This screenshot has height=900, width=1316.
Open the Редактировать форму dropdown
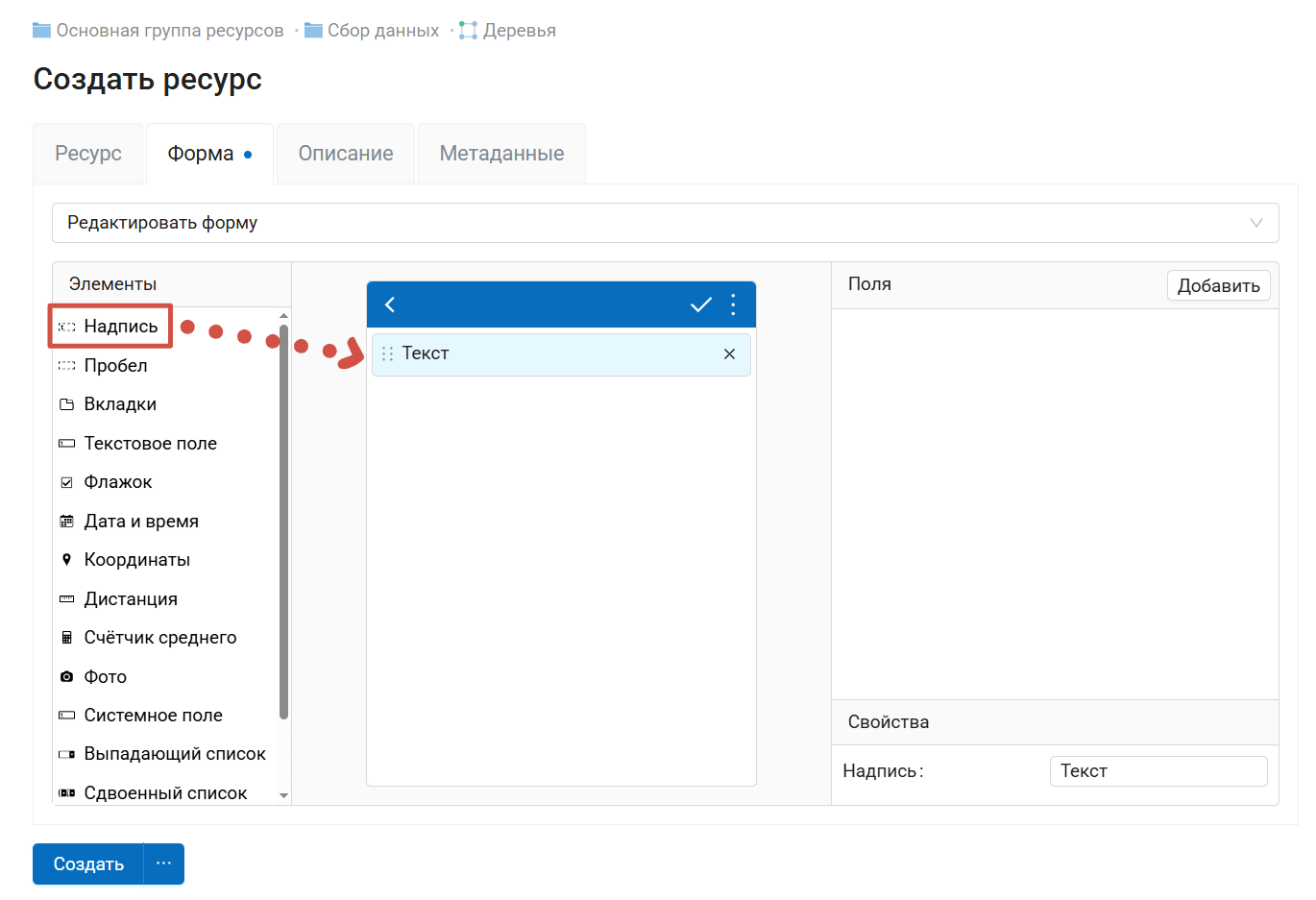pyautogui.click(x=665, y=223)
